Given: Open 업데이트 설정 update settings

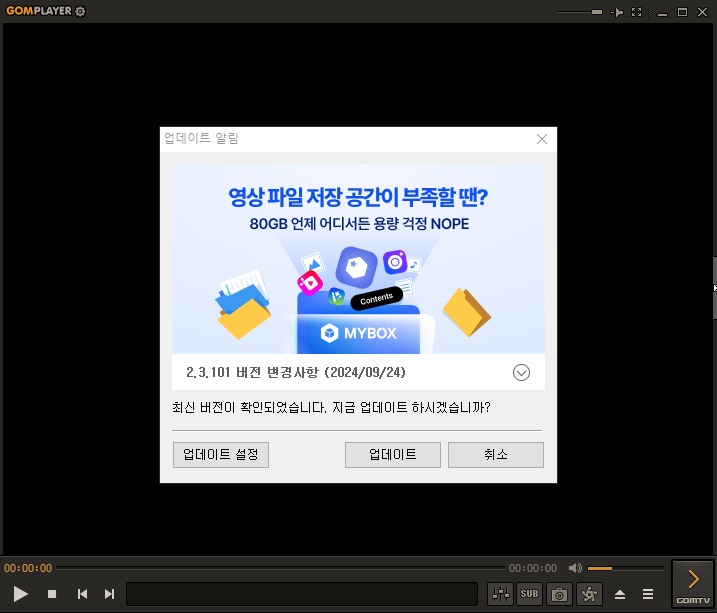Looking at the screenshot, I should click(221, 454).
